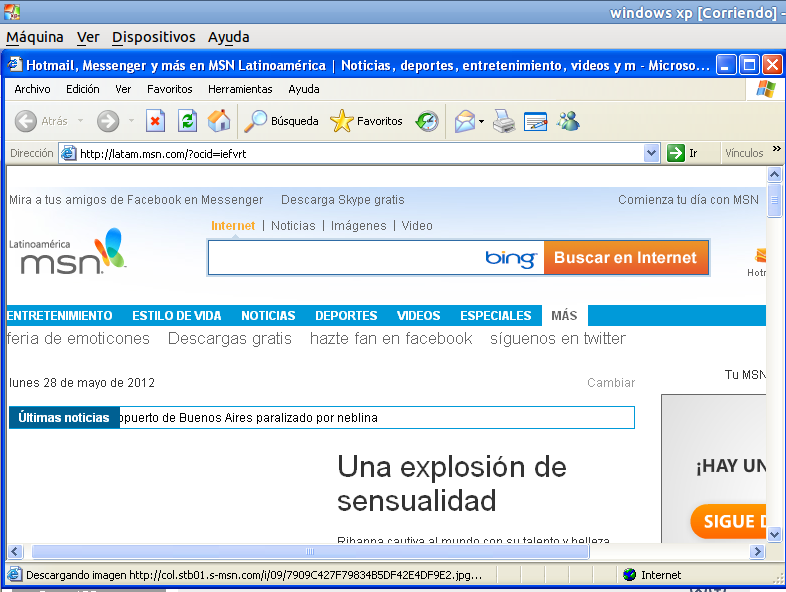Select the Internet search tab

(233, 226)
